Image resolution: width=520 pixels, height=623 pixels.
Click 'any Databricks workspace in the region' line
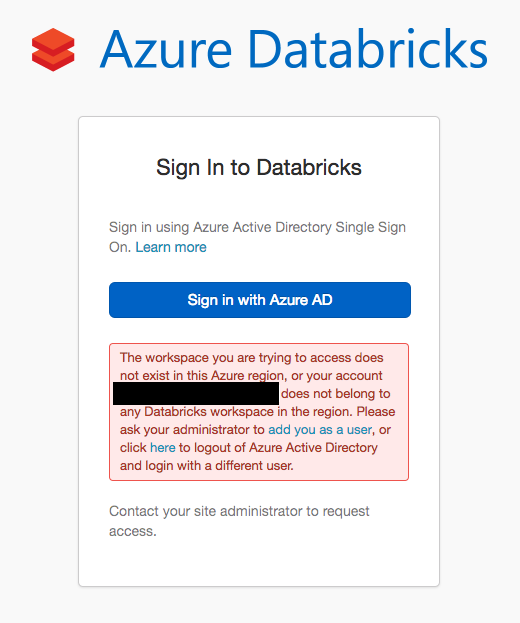pyautogui.click(x=236, y=412)
